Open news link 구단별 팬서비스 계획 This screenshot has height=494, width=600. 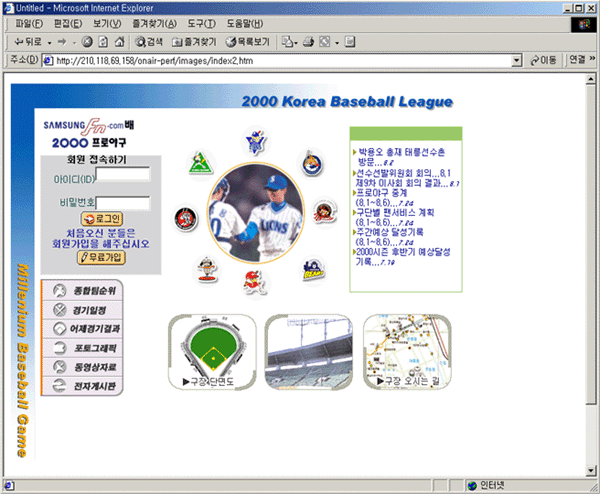pyautogui.click(x=394, y=217)
